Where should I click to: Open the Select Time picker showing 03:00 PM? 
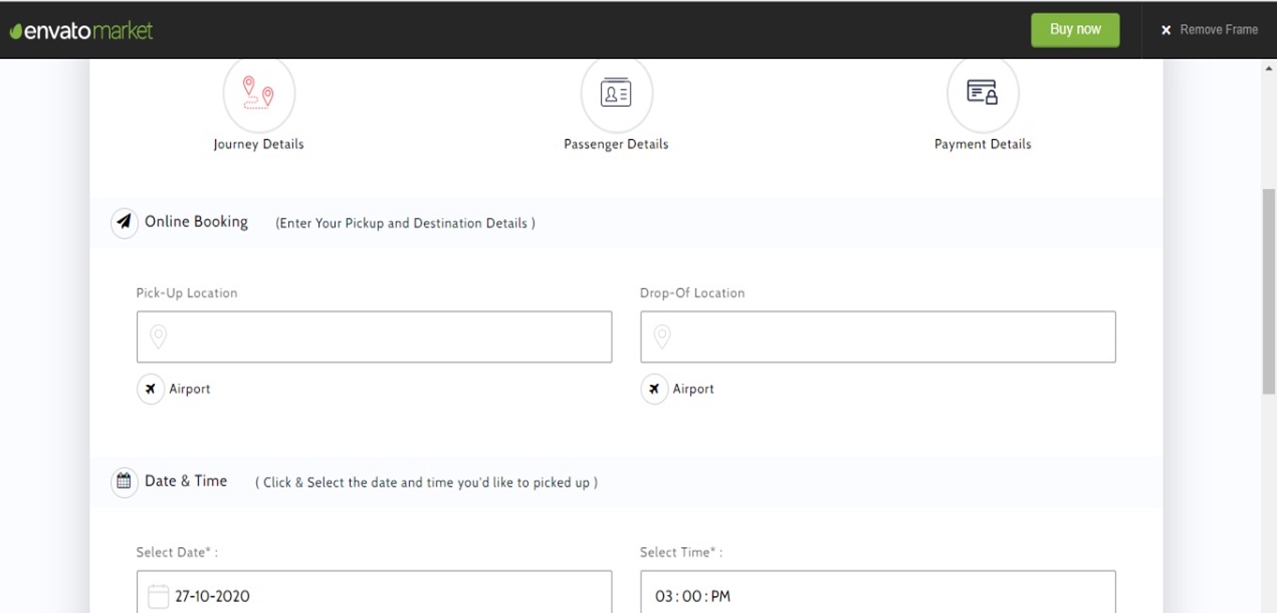(877, 595)
